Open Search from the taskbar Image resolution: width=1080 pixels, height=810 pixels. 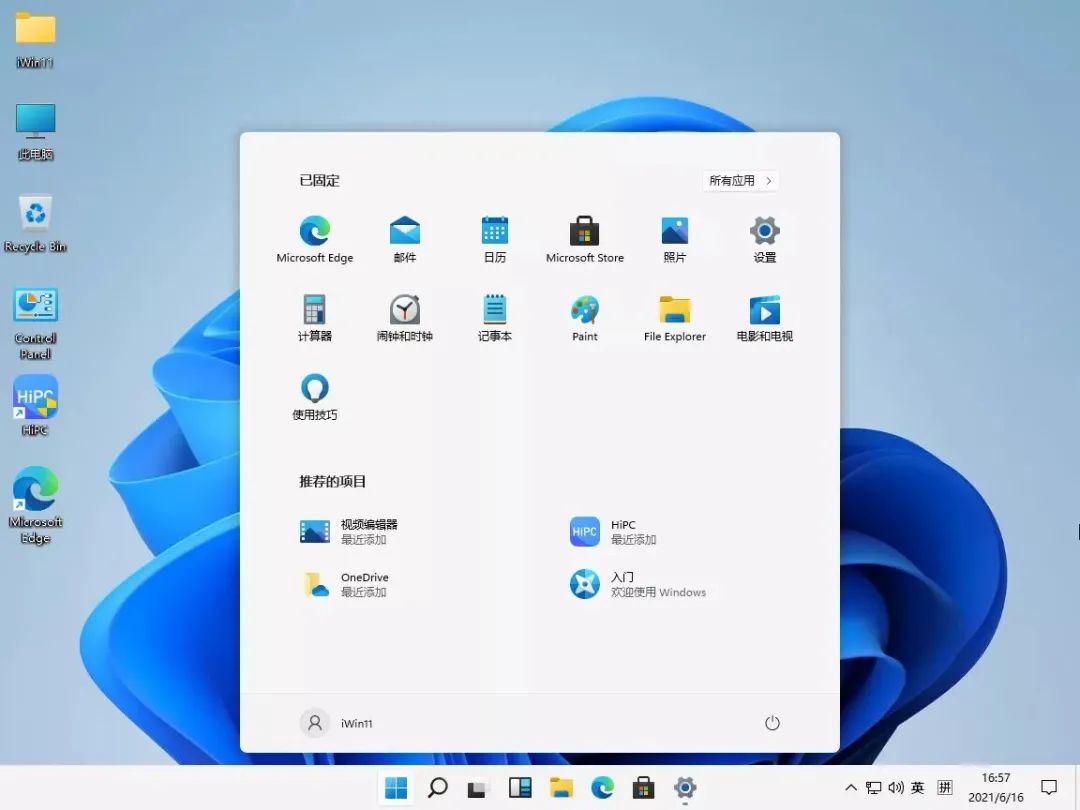click(x=436, y=789)
